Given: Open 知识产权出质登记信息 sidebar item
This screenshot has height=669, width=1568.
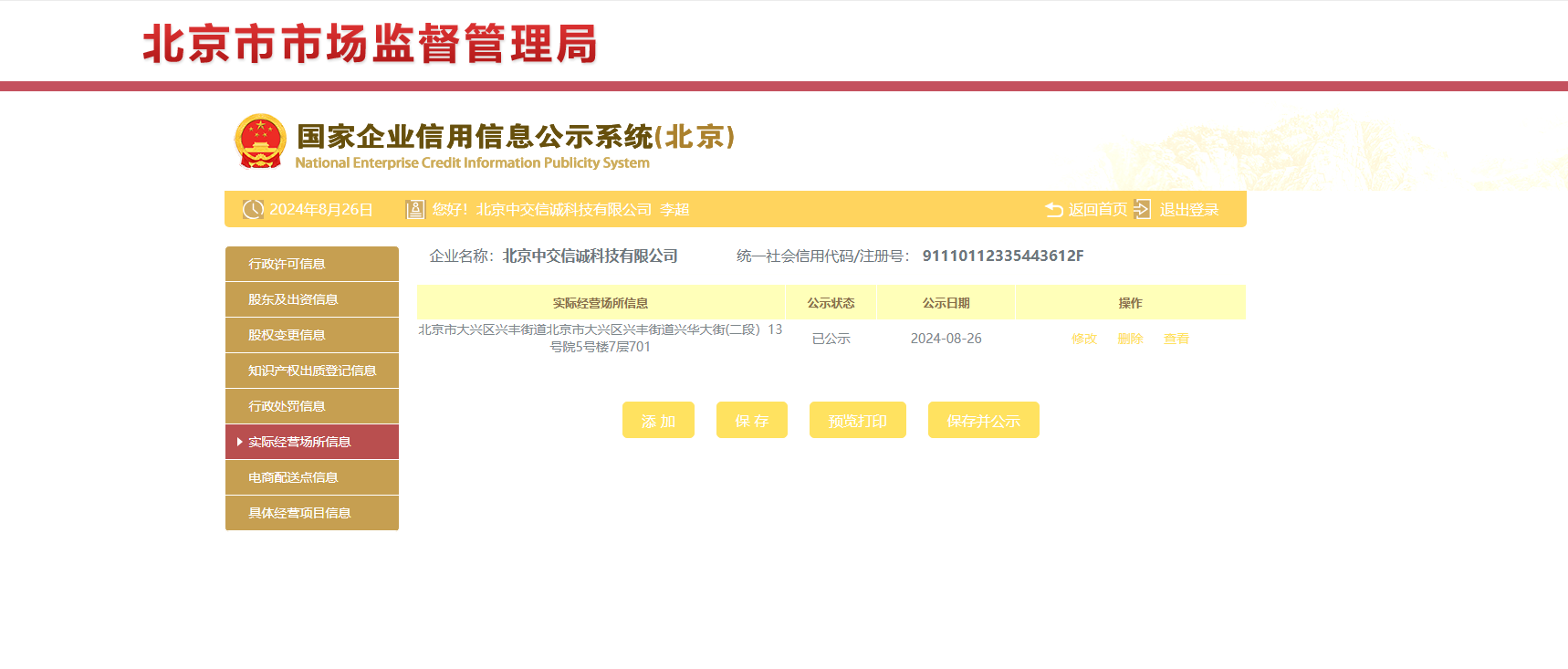Looking at the screenshot, I should 312,371.
